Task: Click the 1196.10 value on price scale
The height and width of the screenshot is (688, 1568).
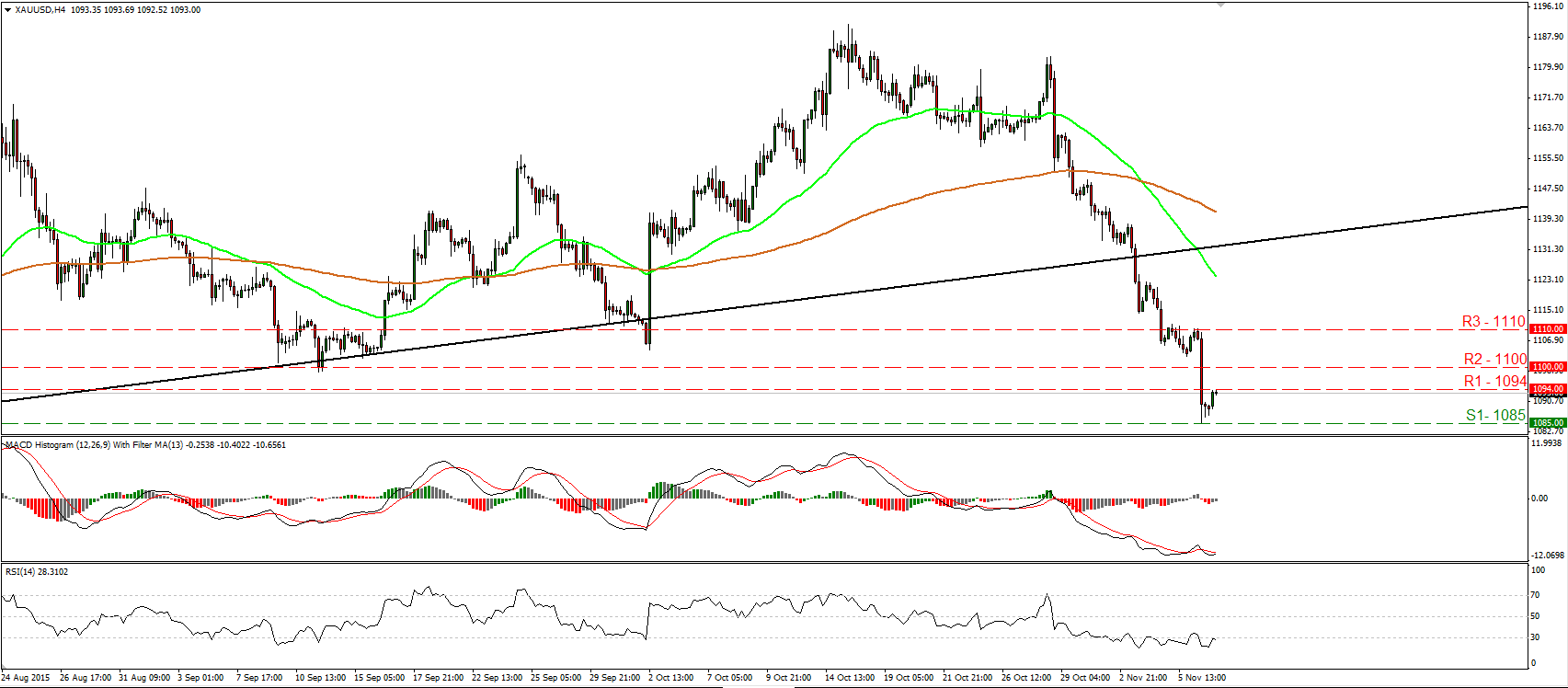Action: pos(1549,6)
